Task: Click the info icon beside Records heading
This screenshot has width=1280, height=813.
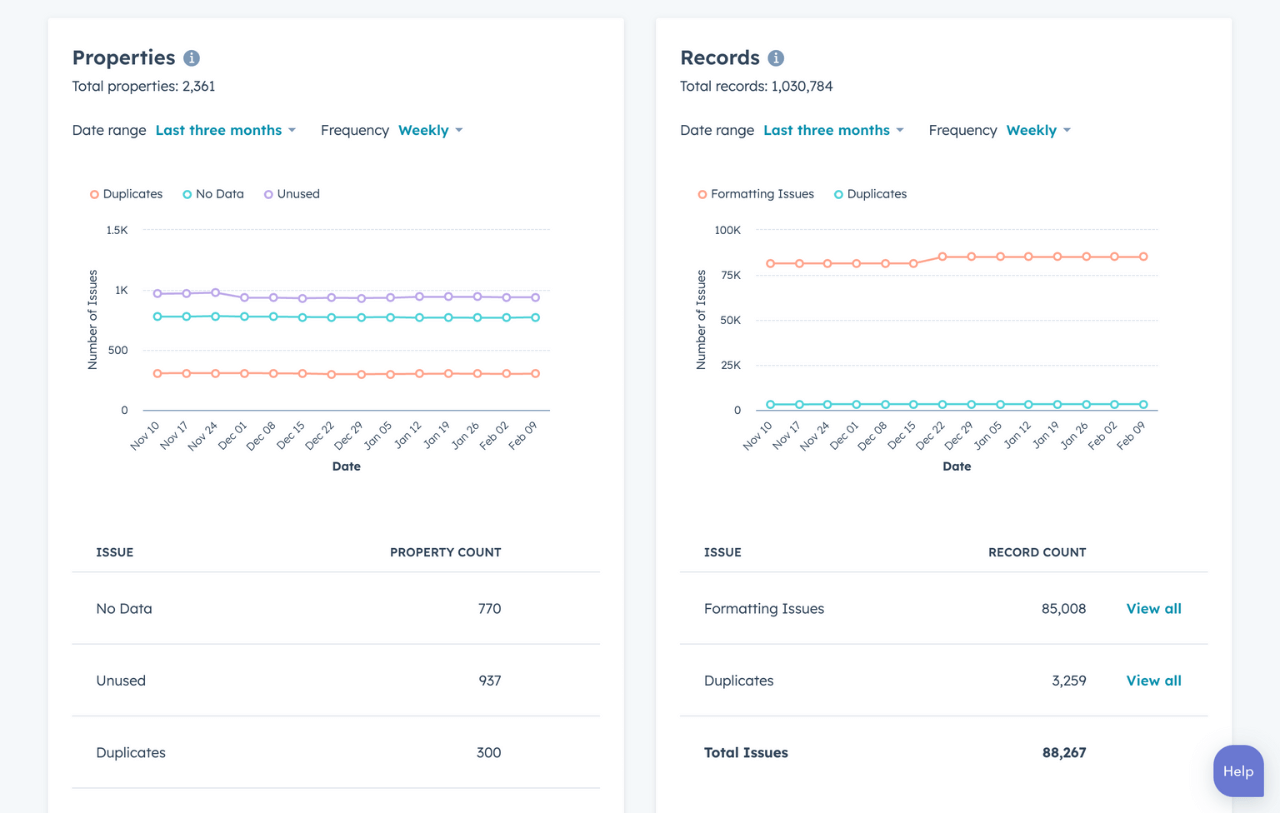Action: coord(775,58)
